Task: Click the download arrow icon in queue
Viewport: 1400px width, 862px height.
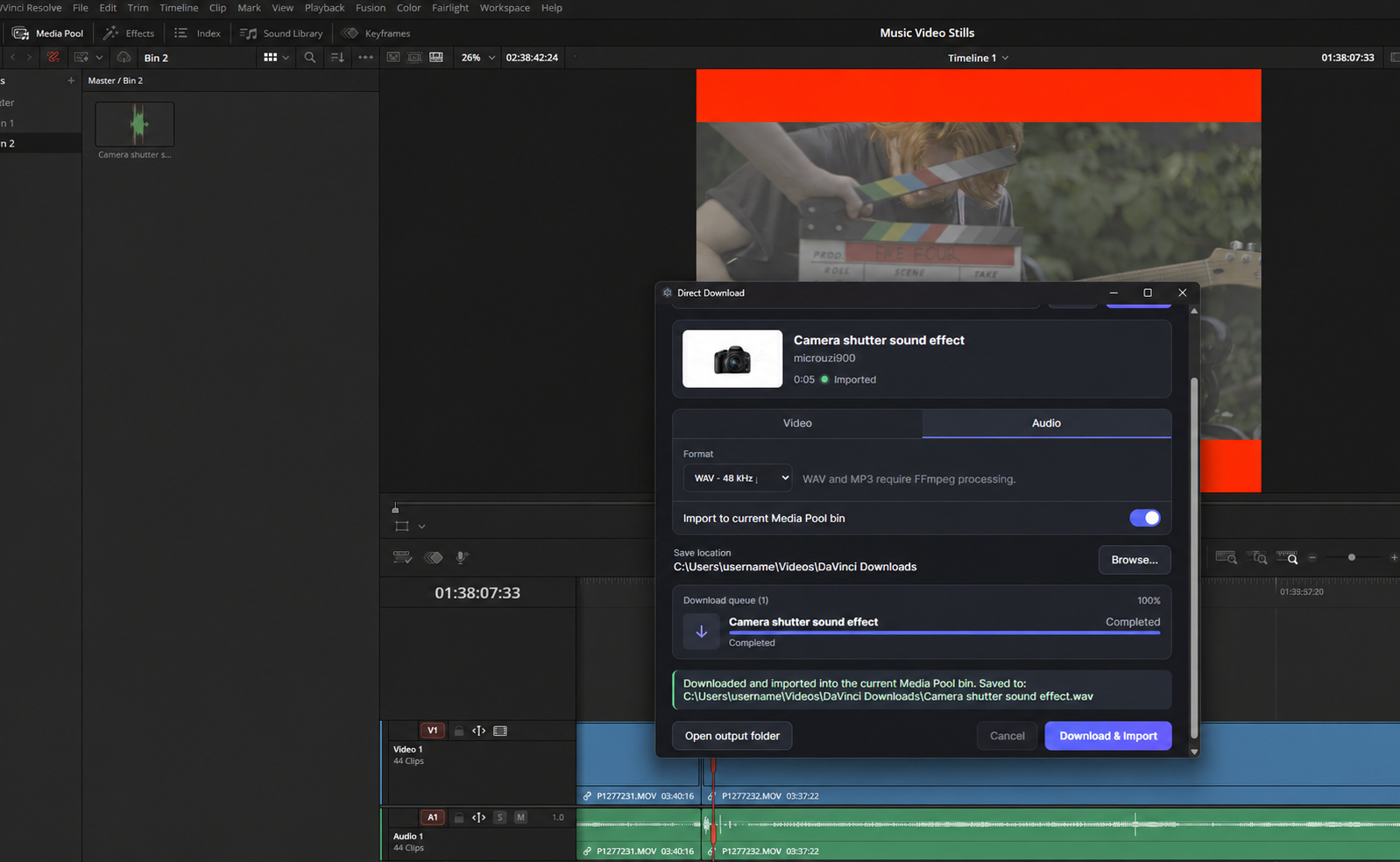Action: tap(702, 631)
